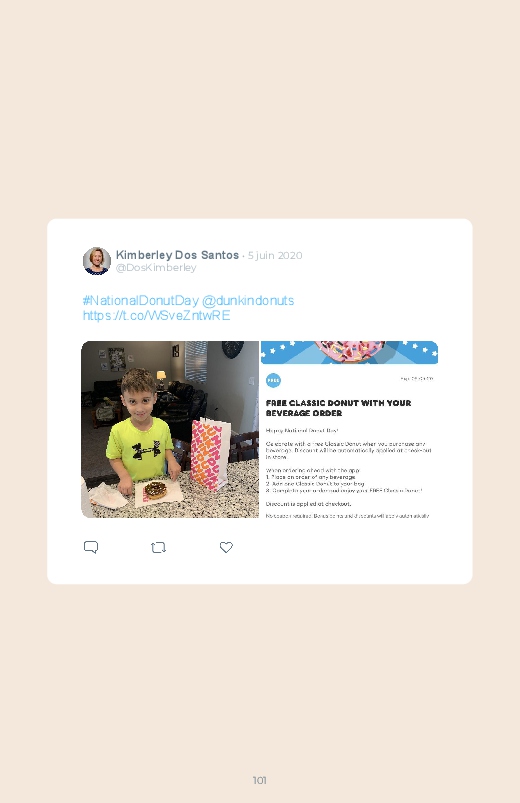Click the FREE CLASSIC DONUT headline text
520x803 pixels.
338,408
